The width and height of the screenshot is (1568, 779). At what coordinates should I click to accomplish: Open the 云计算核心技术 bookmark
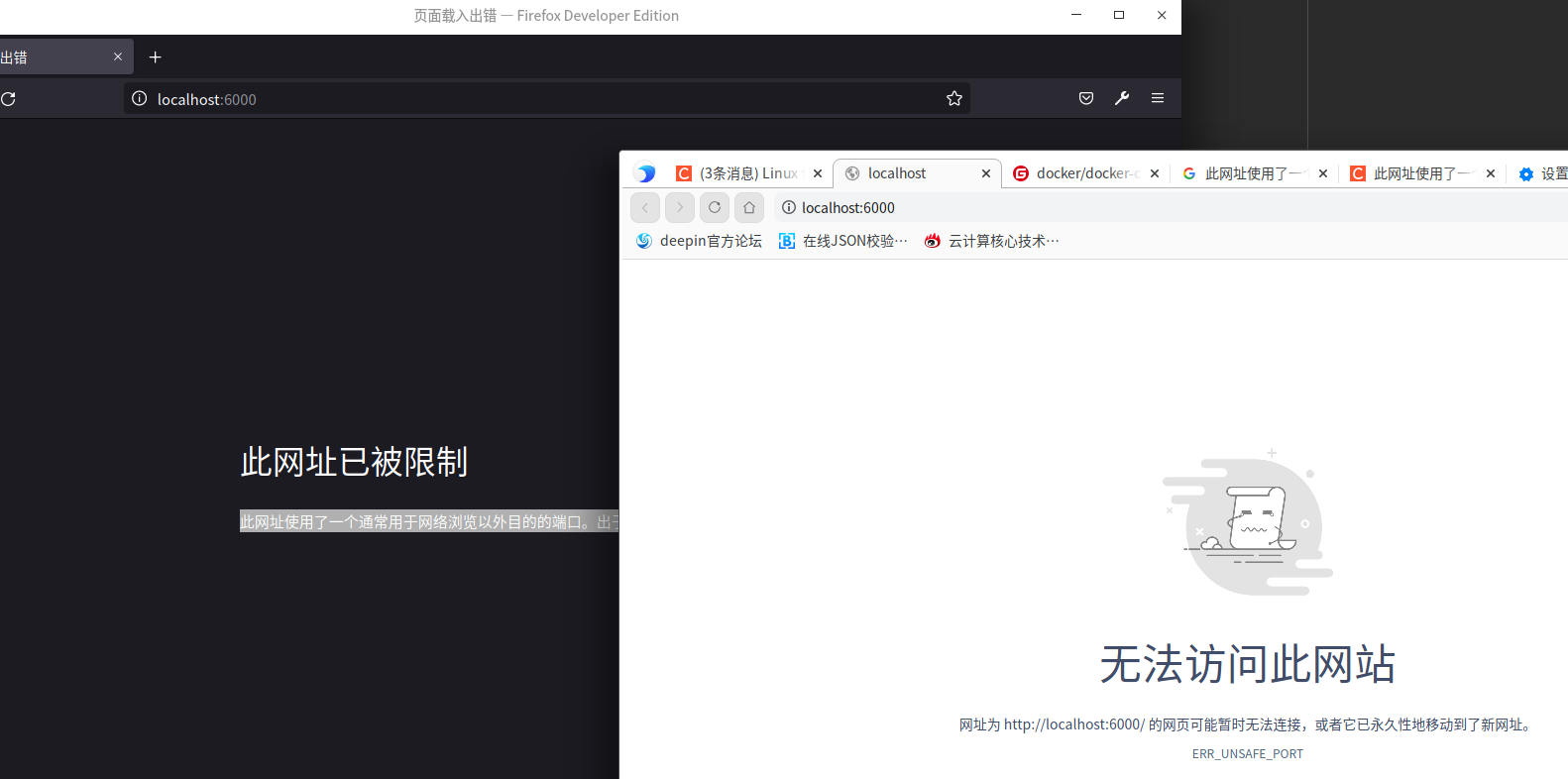pyautogui.click(x=992, y=241)
